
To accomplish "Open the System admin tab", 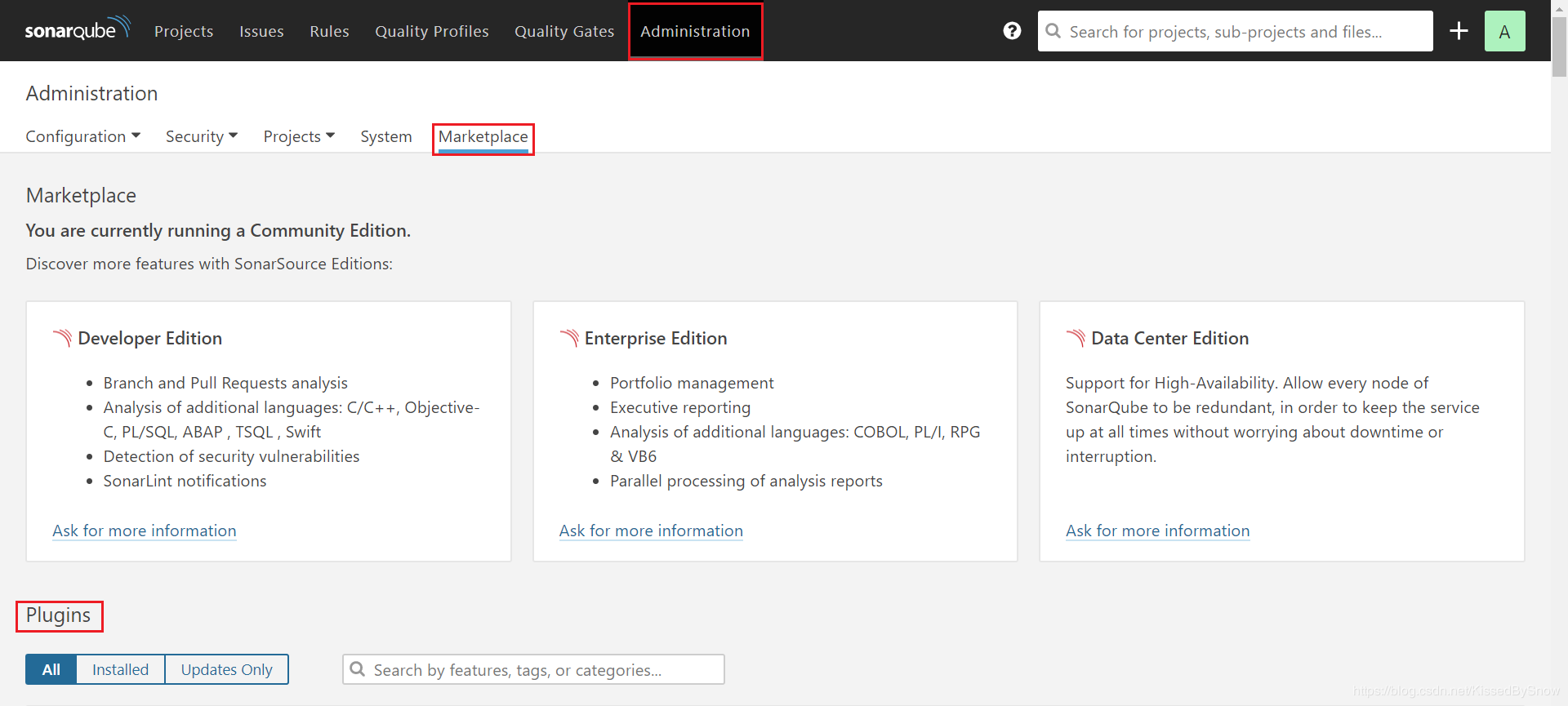I will click(386, 136).
